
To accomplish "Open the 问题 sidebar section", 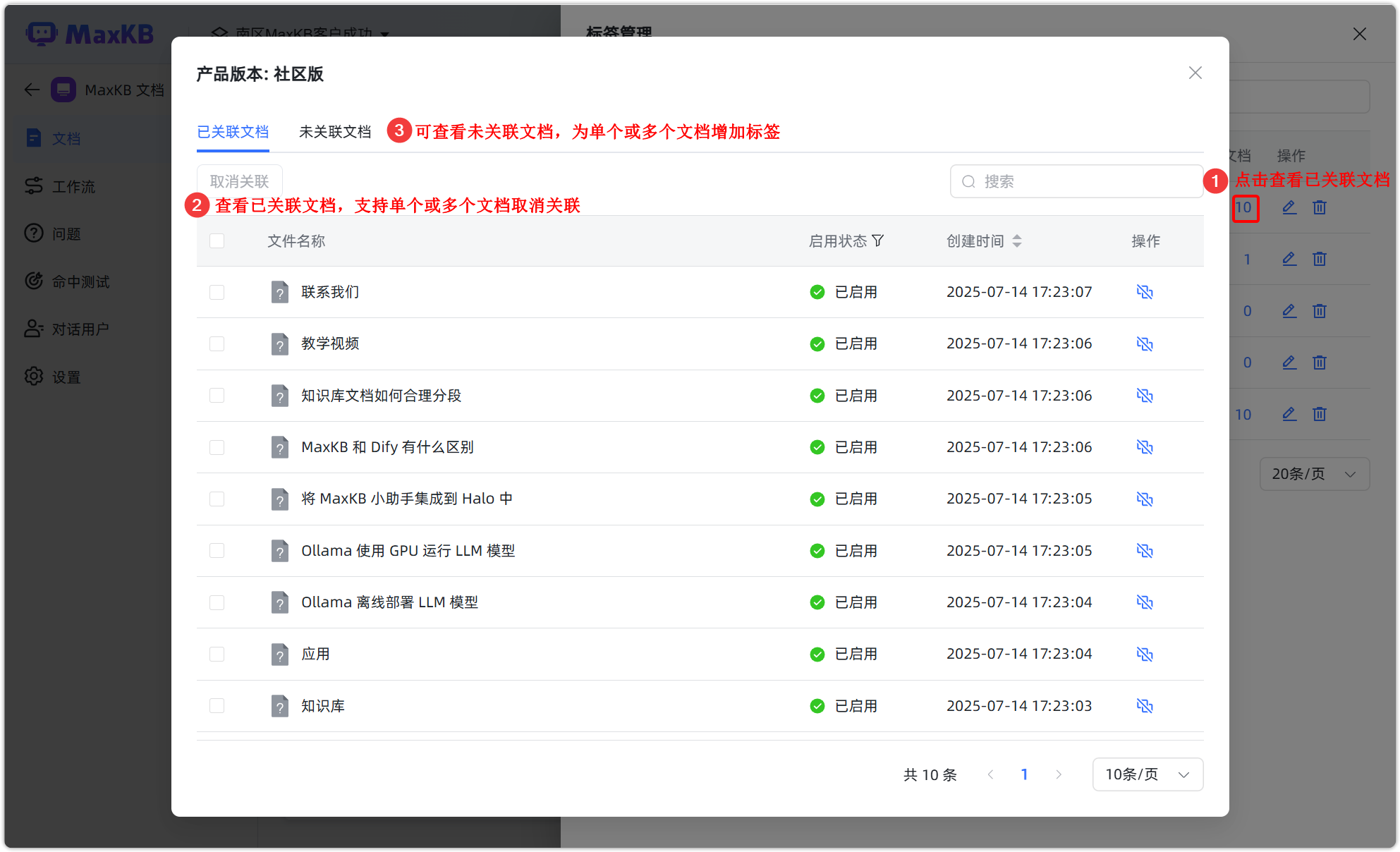I will pyautogui.click(x=67, y=233).
